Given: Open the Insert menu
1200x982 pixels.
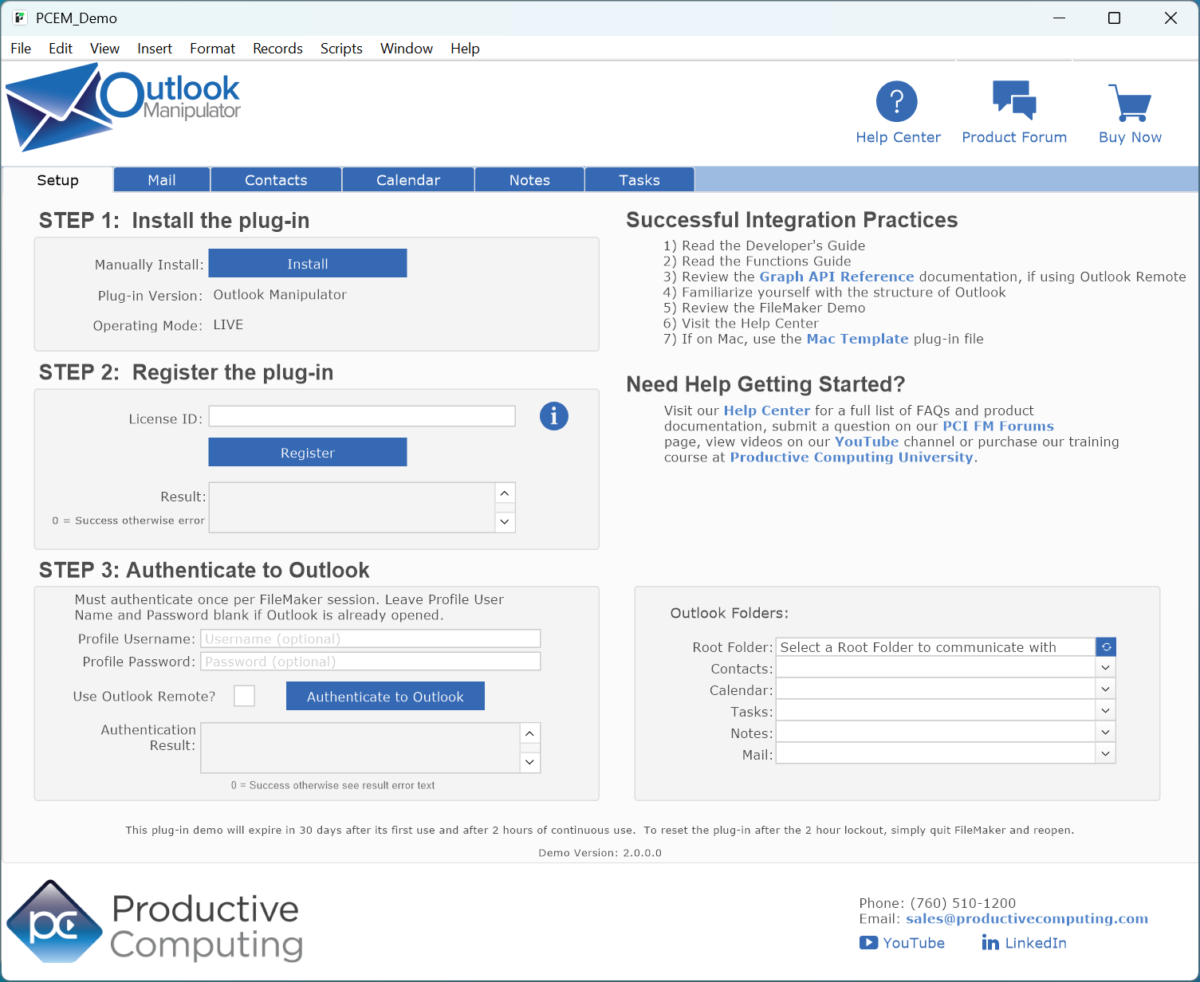Looking at the screenshot, I should [x=155, y=48].
